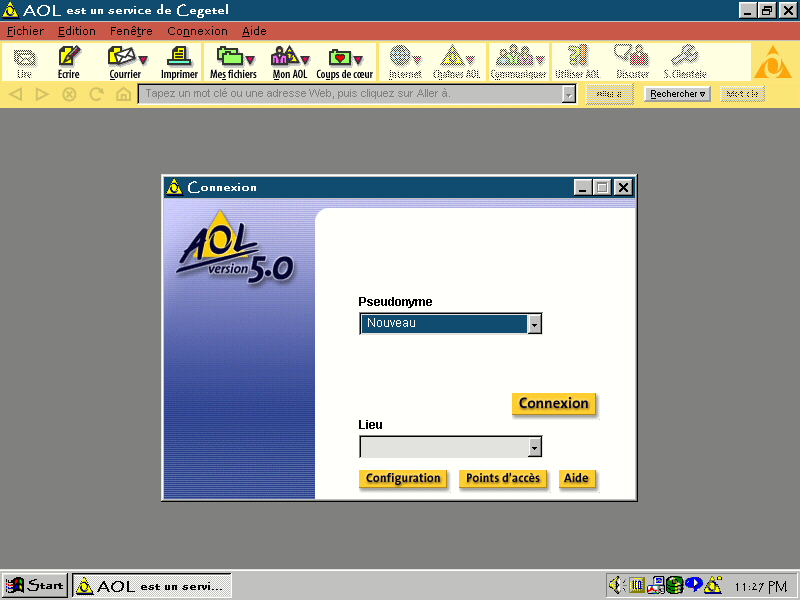Screen dimensions: 800x600
Task: Click the AOL logo icon on toolbar right
Action: (x=773, y=62)
